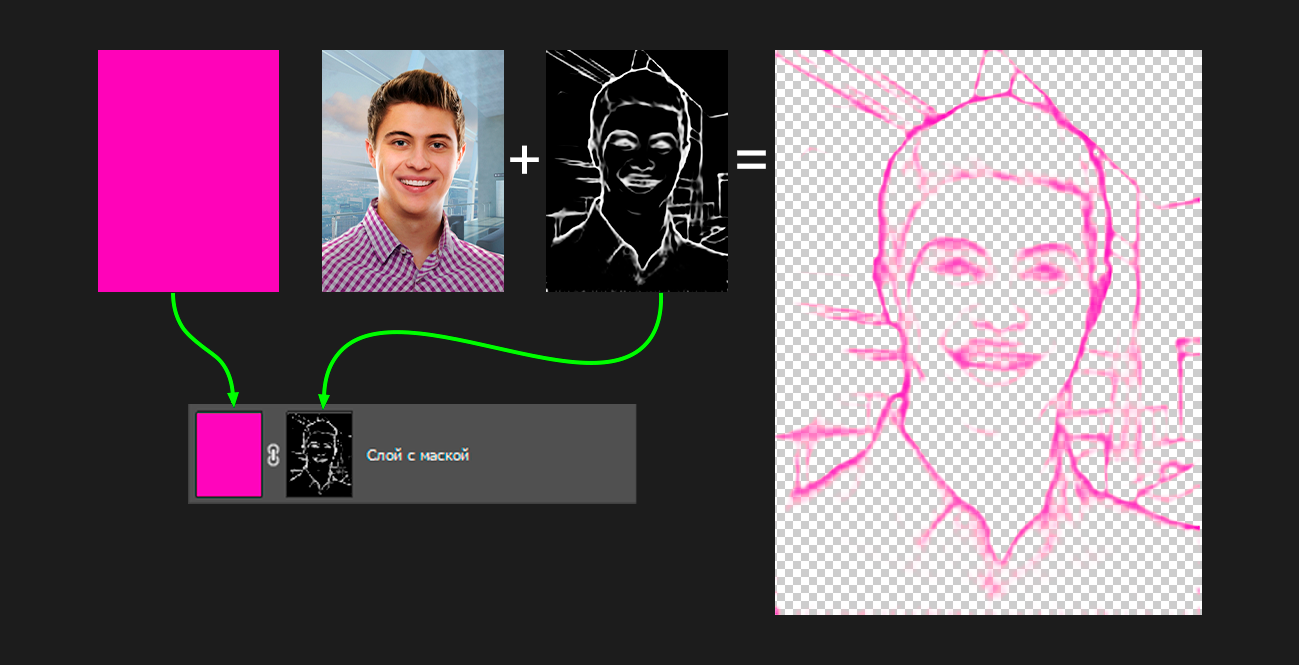Select the layer mask thumbnail in layer row

(x=319, y=455)
